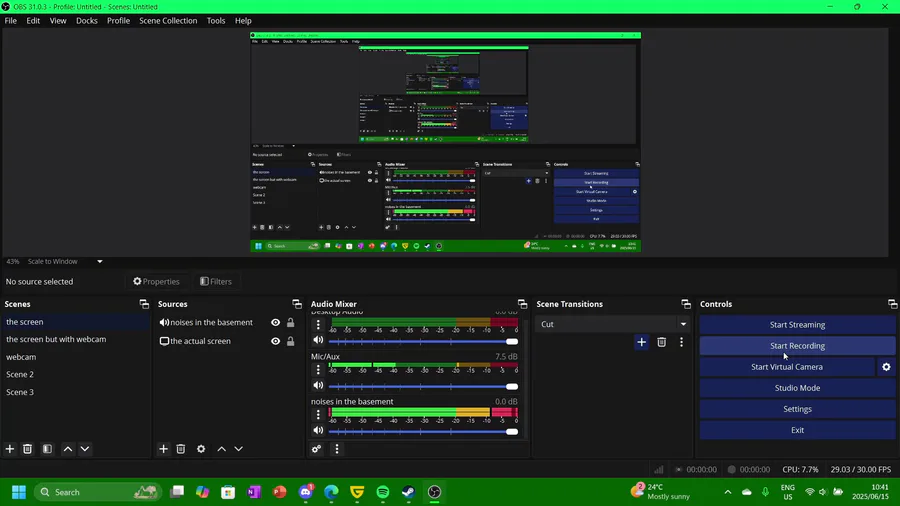Adjust Desktop Audio volume slider
The height and width of the screenshot is (506, 900).
tap(423, 341)
